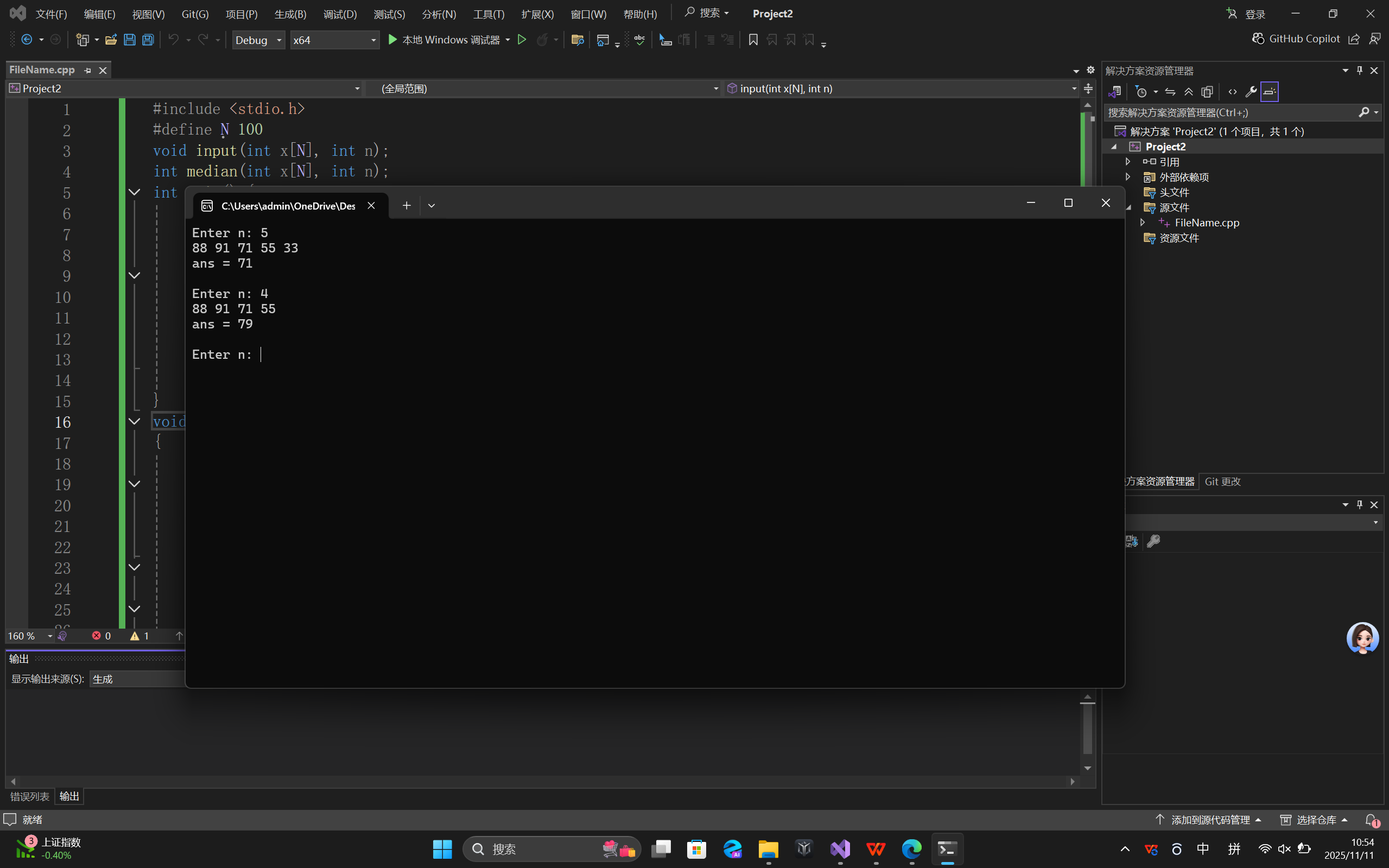Click the output panel vertical scrollbar
The image size is (1389, 868).
pyautogui.click(x=1087, y=729)
